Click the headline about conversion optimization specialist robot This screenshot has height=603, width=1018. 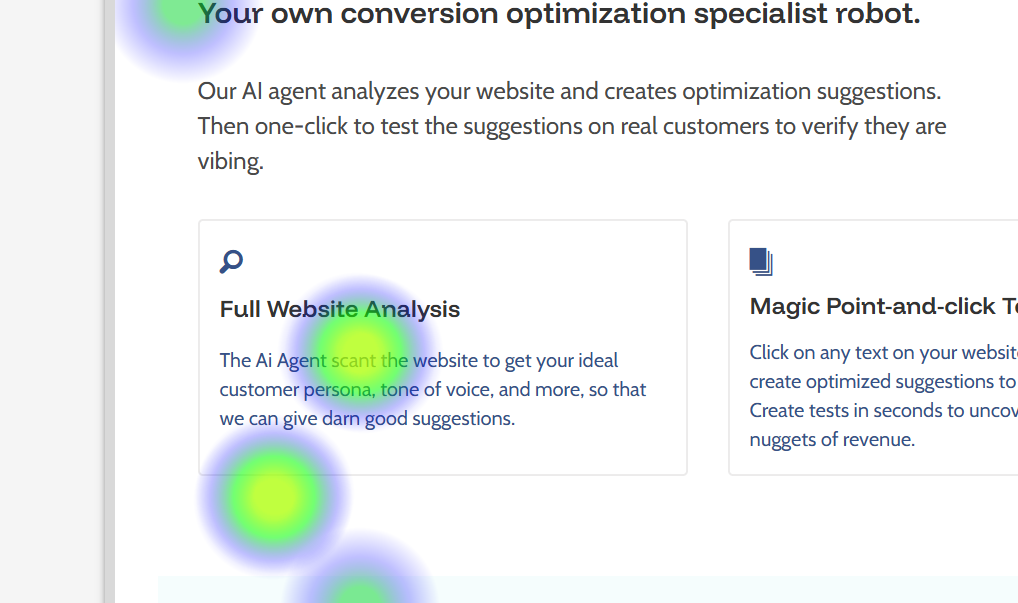coord(558,14)
